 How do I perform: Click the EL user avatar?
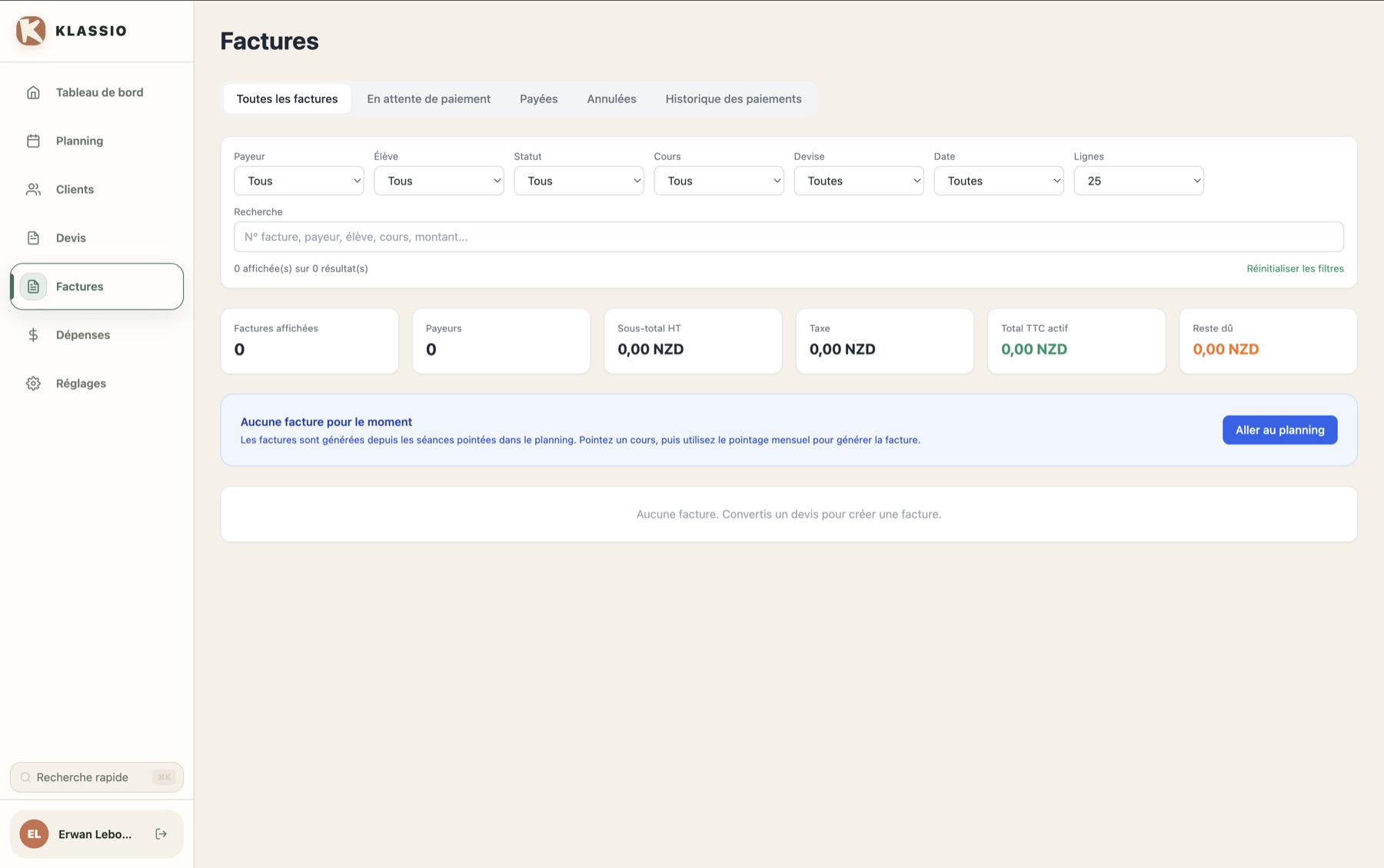[x=34, y=833]
